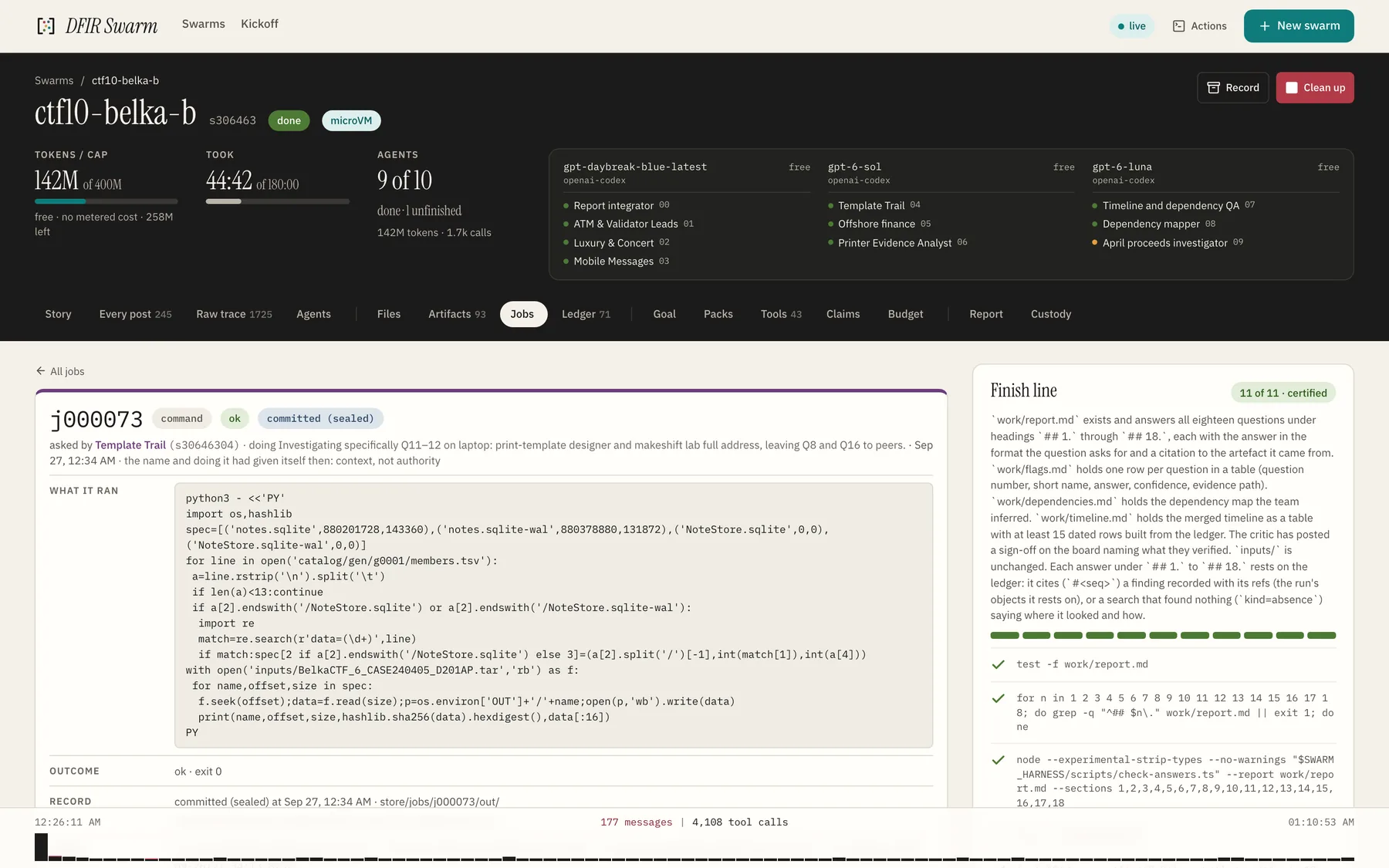Screen dimensions: 1389x868
Task: Select Dependency mapper agent
Action: point(1154,224)
